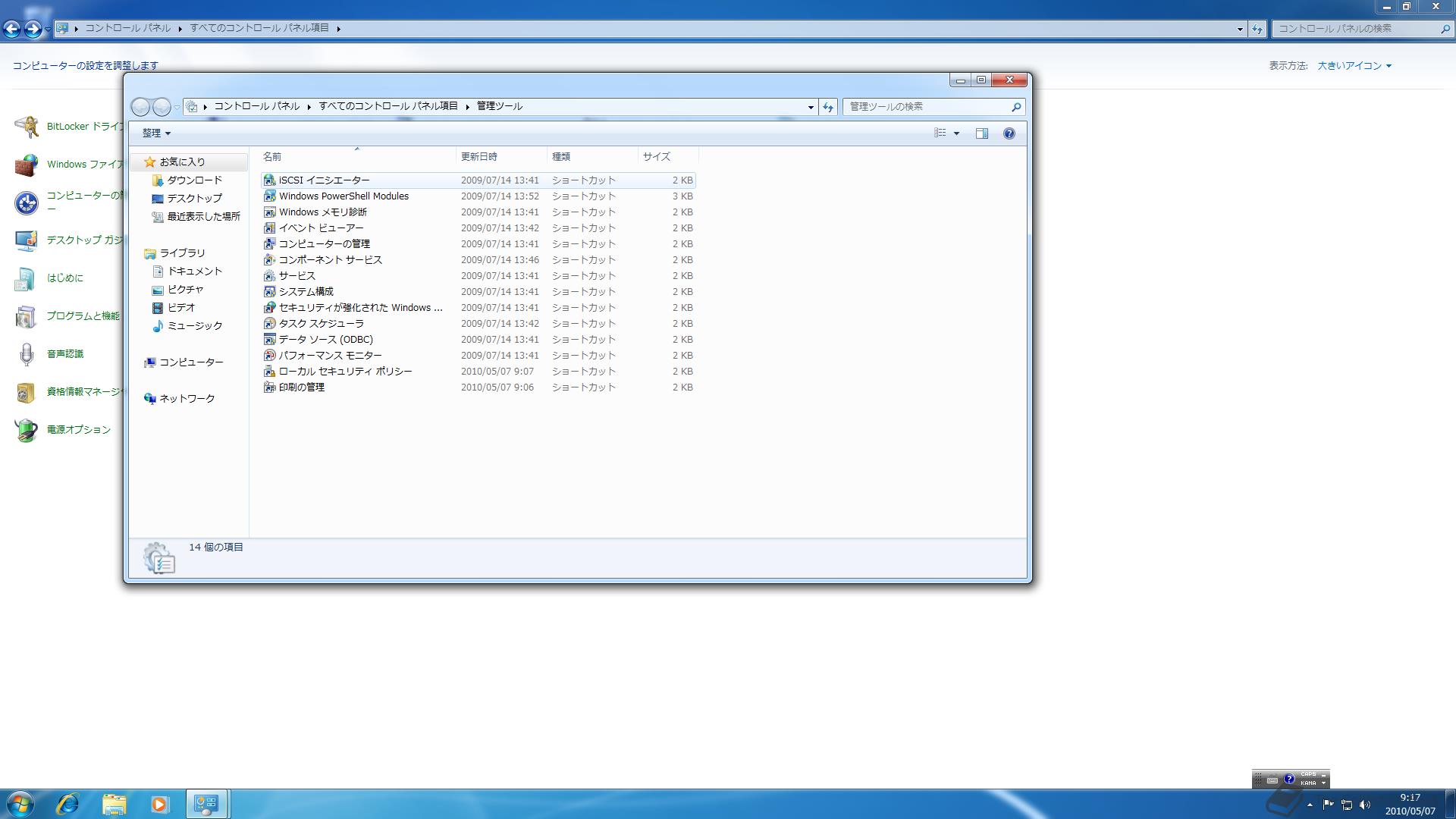Click the はじめに link in Control Panel
This screenshot has width=1456, height=819.
point(65,278)
